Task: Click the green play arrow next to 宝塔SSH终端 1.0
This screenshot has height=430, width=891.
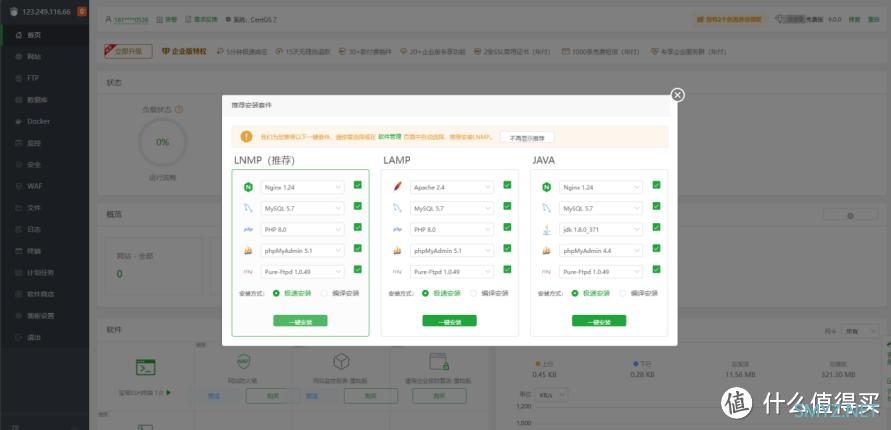Action: click(x=169, y=393)
